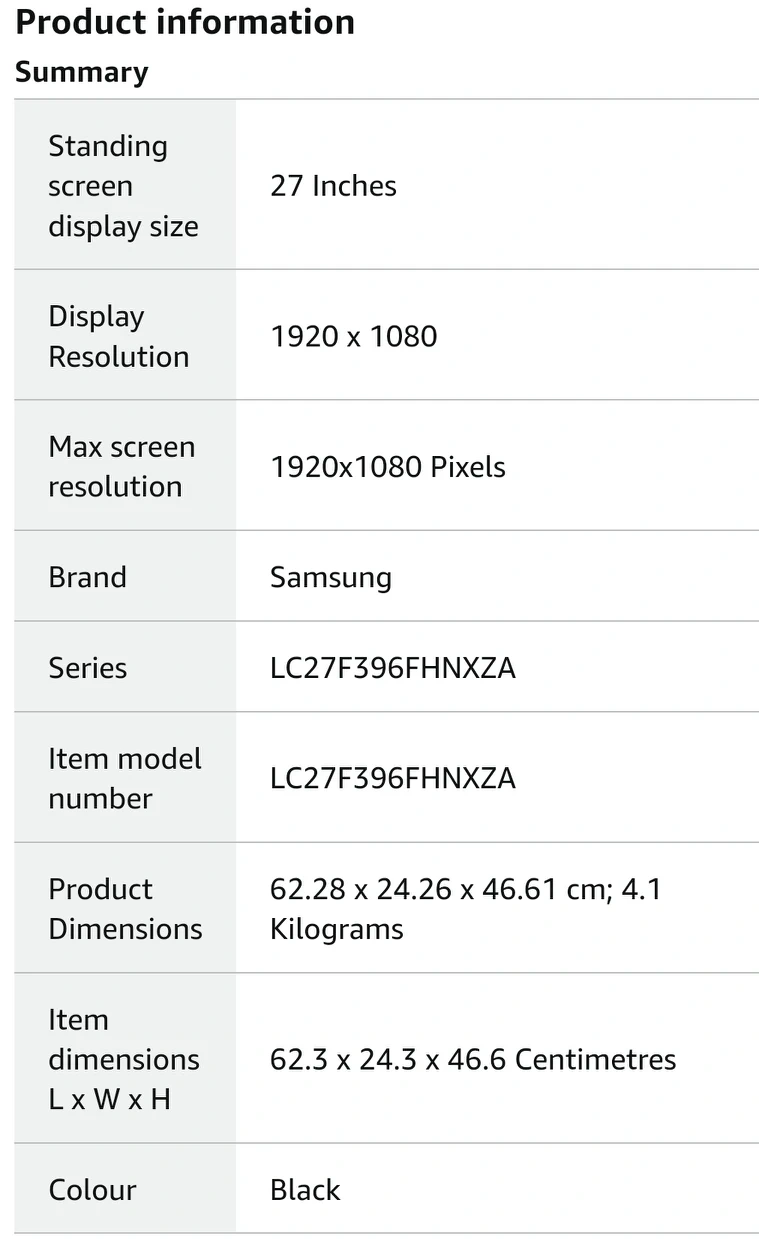Viewport: 759px width, 1239px height.
Task: Click the Colour row label
Action: coord(92,1190)
